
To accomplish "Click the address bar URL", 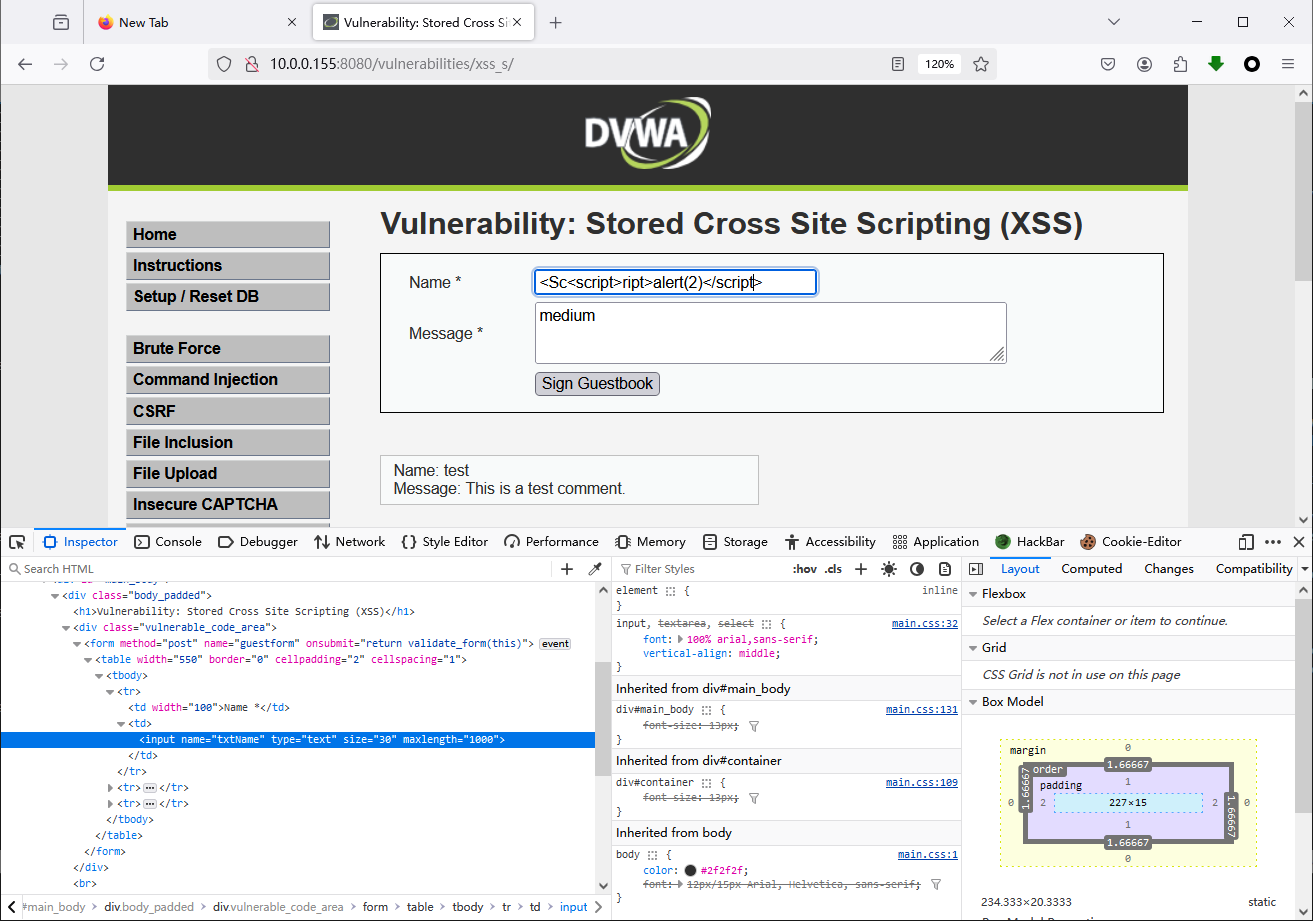I will (392, 64).
